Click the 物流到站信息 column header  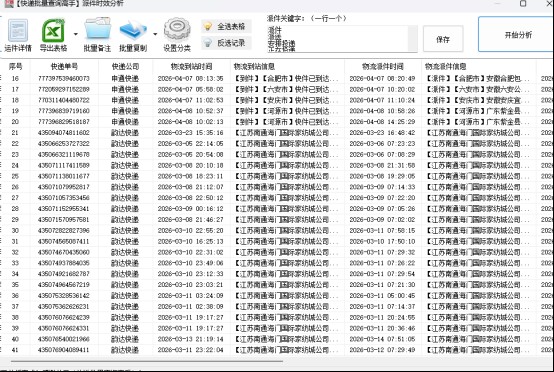254,66
